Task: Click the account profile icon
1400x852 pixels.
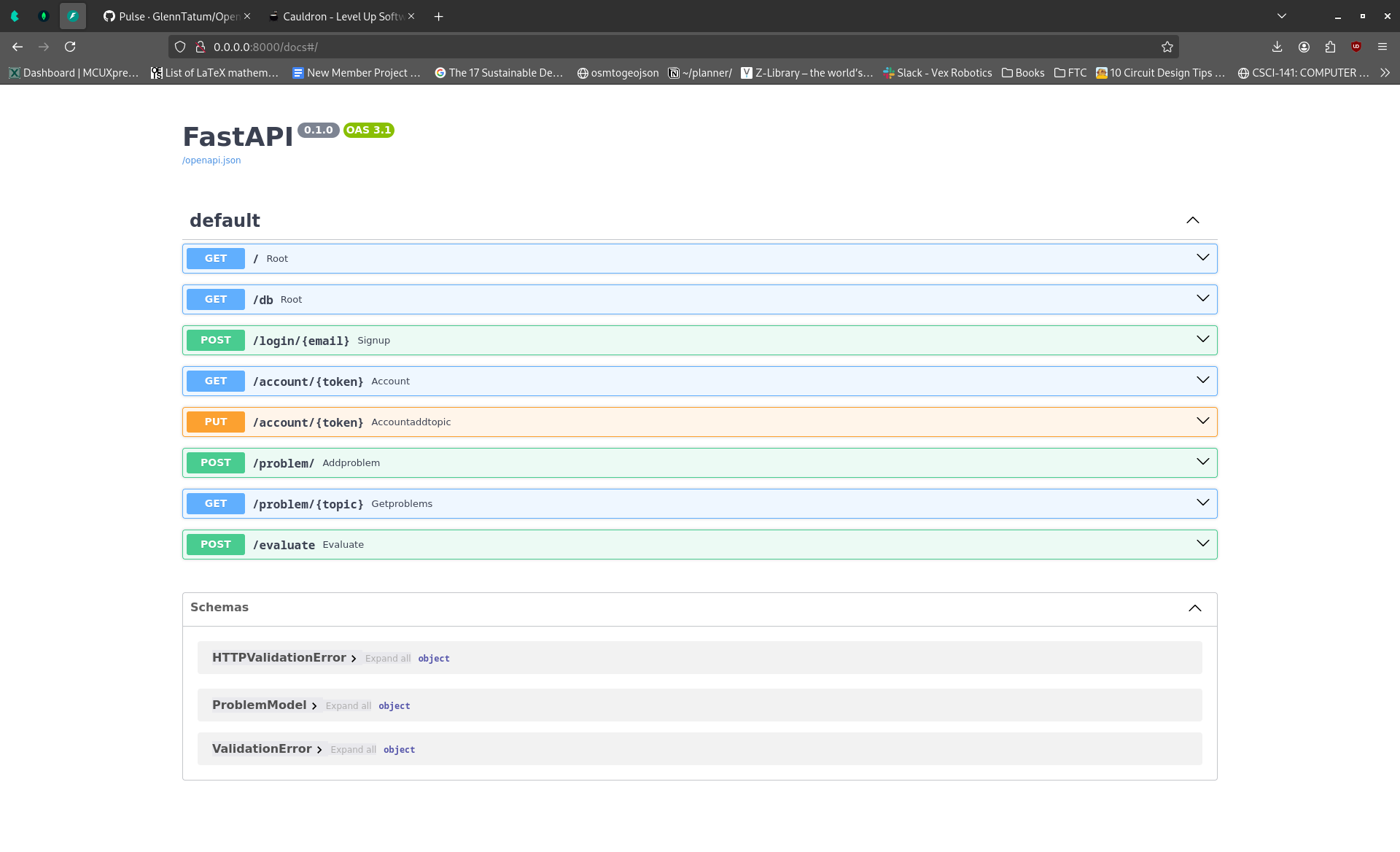Action: point(1304,47)
